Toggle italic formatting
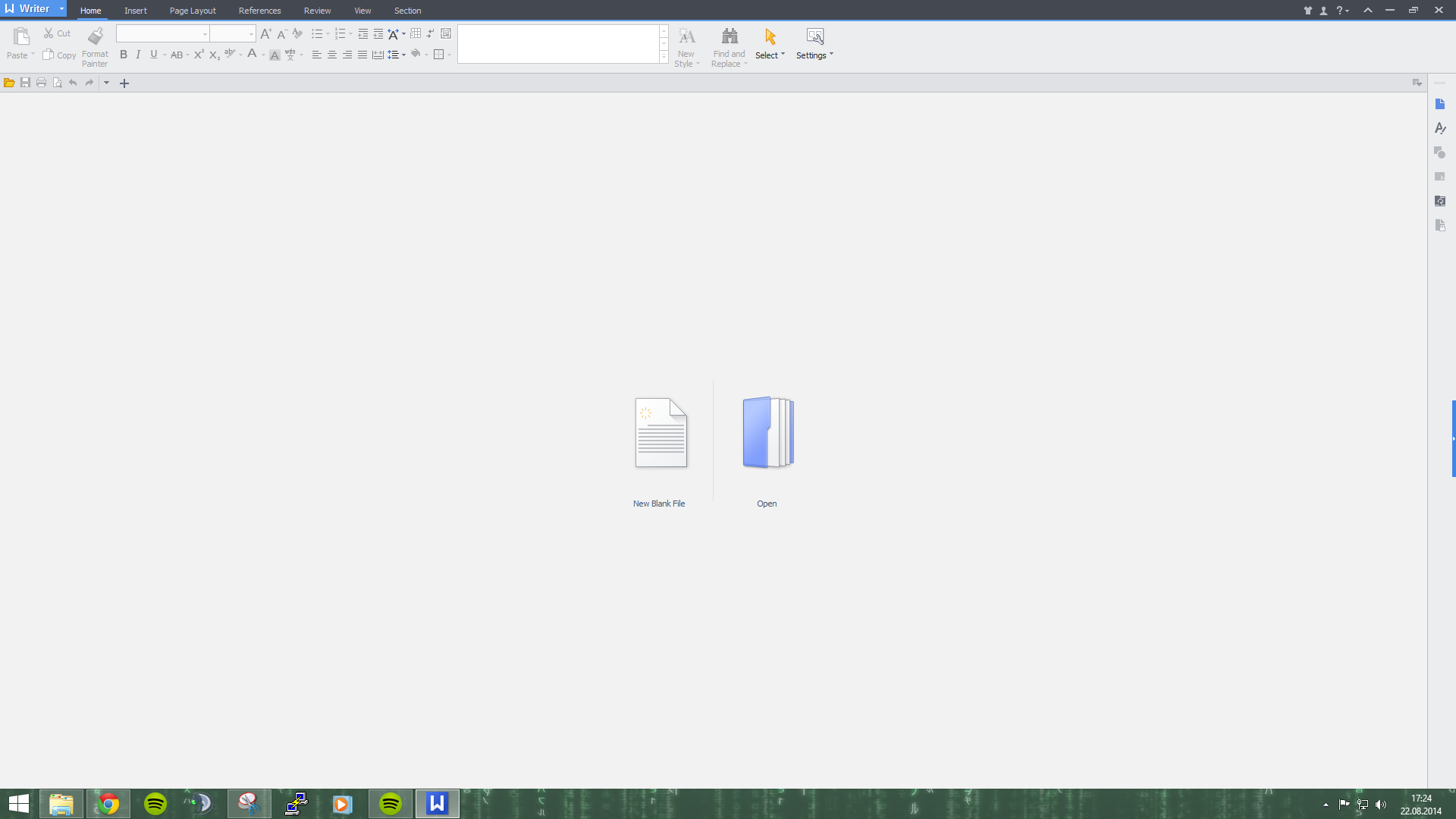The width and height of the screenshot is (1456, 819). 138,55
